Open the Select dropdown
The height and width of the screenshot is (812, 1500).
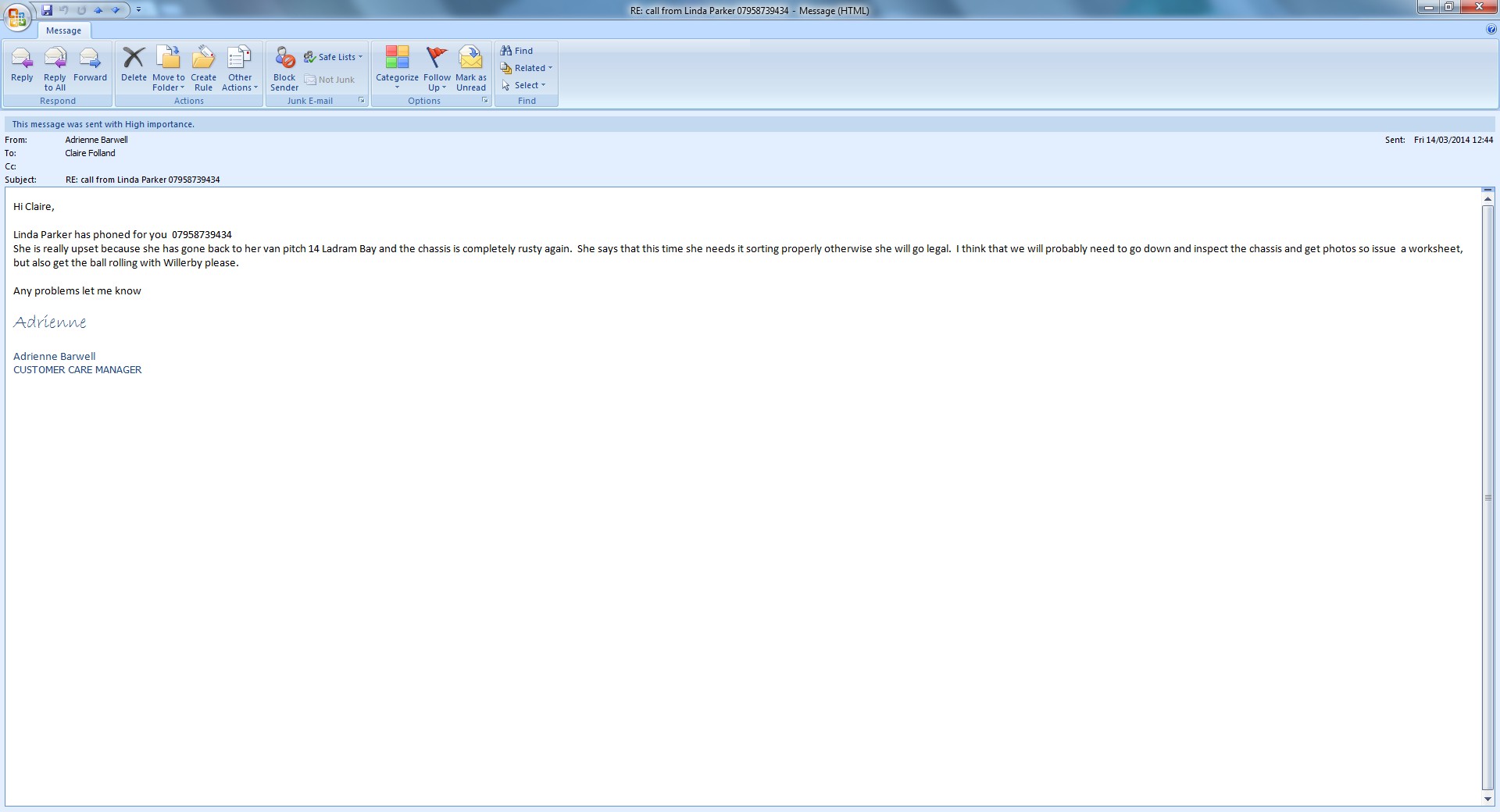523,85
